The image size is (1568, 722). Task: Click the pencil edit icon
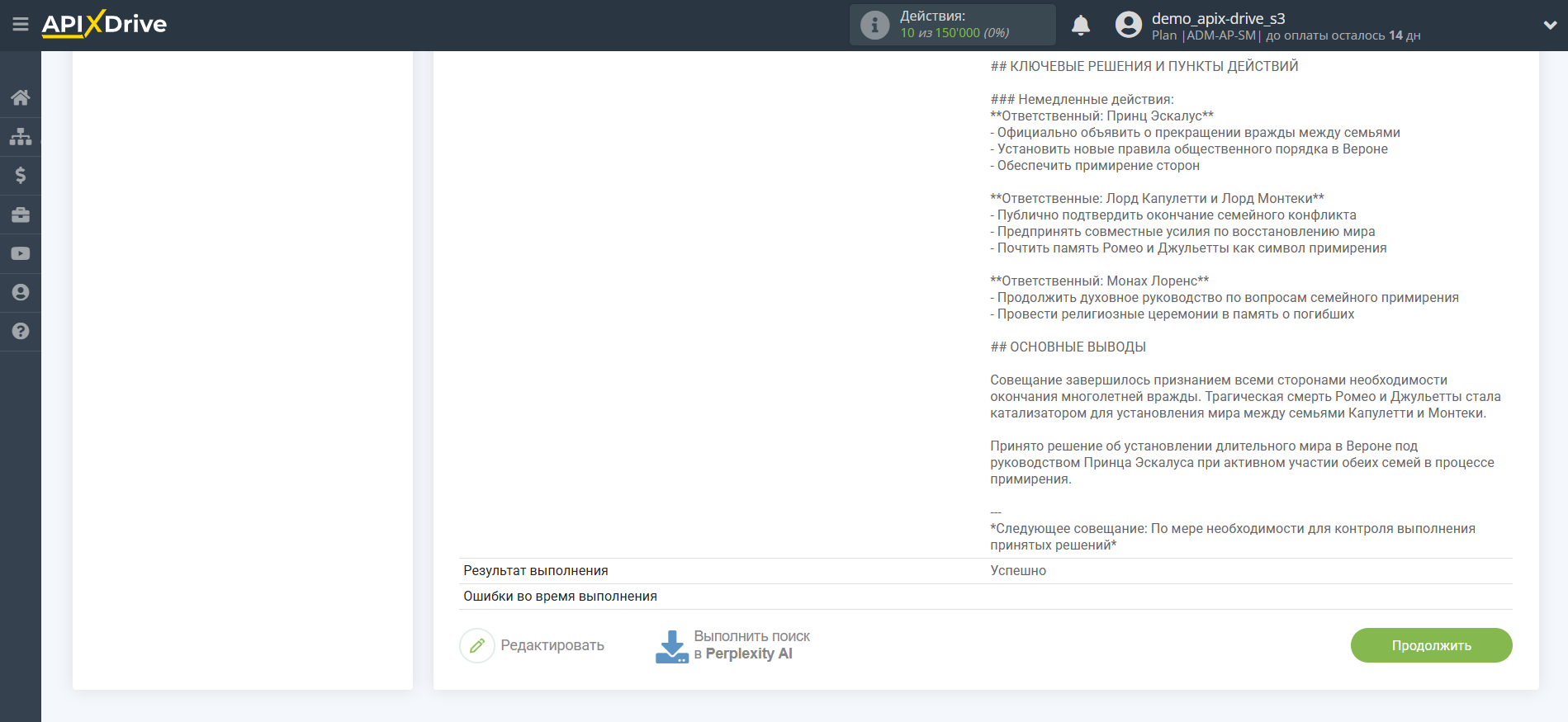(x=477, y=645)
